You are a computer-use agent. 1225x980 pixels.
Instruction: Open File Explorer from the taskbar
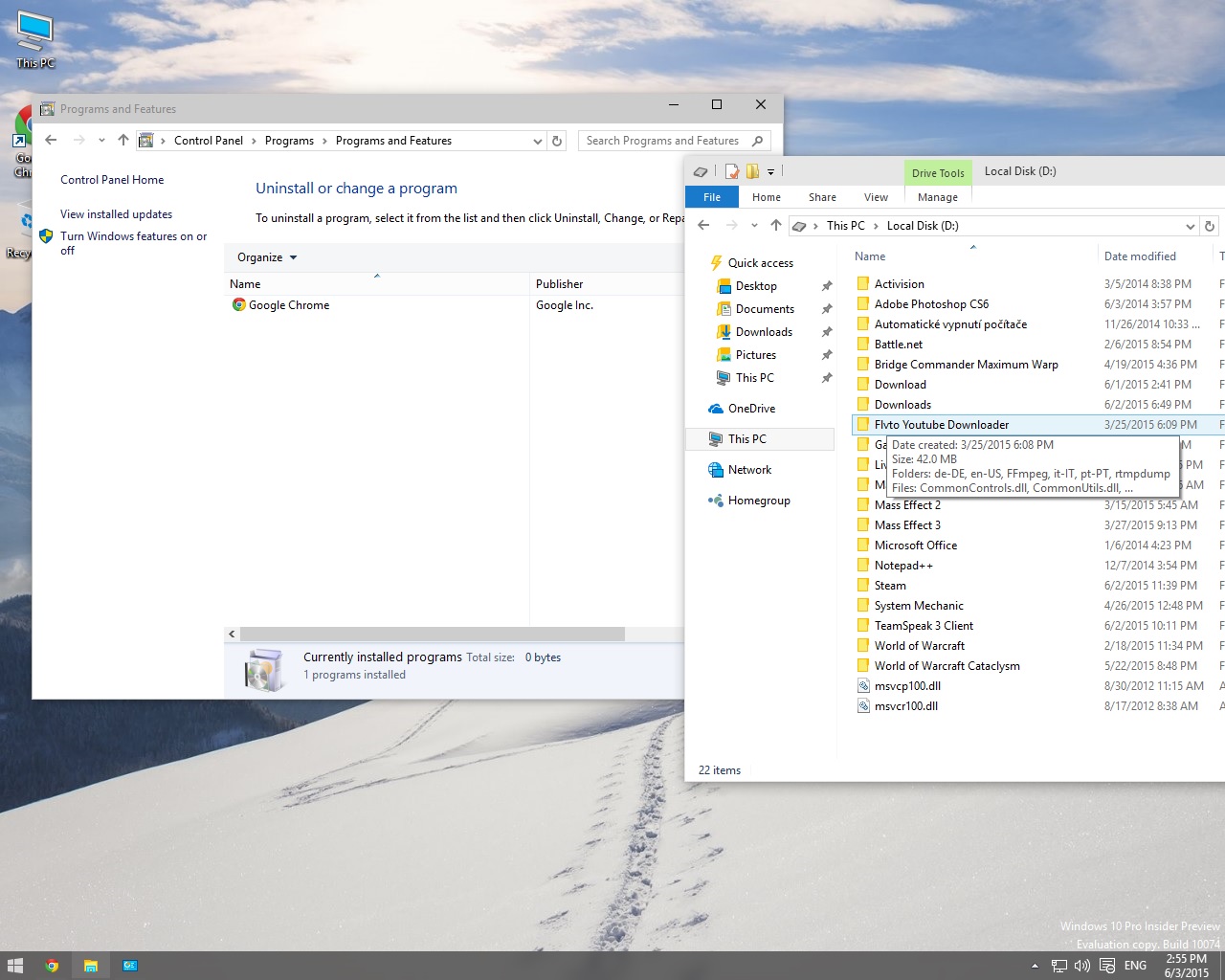pyautogui.click(x=91, y=966)
